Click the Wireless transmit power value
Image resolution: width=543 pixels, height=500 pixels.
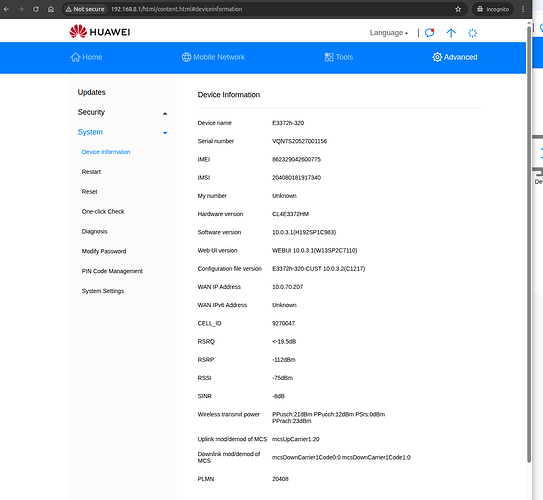click(329, 418)
